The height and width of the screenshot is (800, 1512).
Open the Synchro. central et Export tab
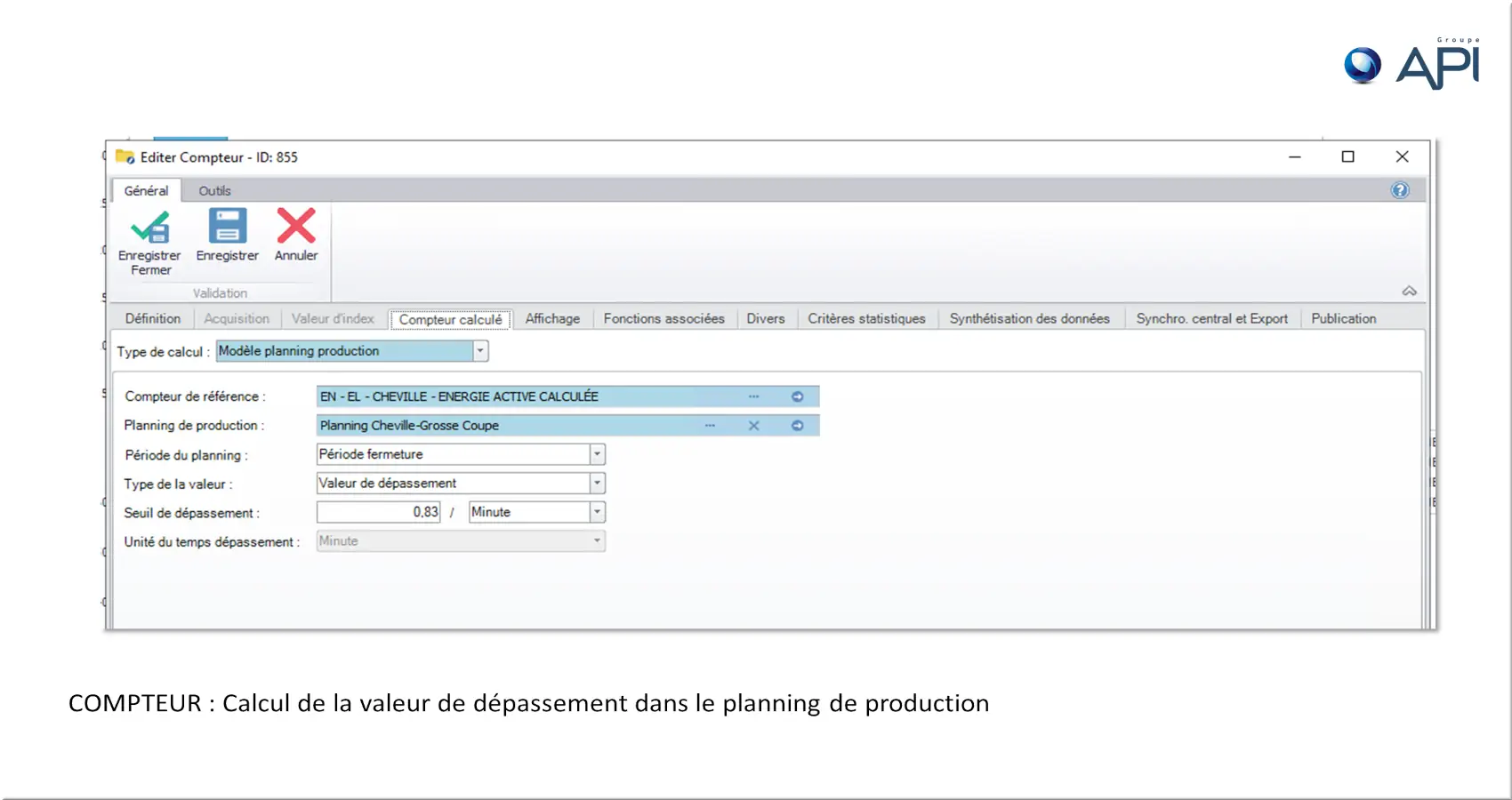[1211, 318]
